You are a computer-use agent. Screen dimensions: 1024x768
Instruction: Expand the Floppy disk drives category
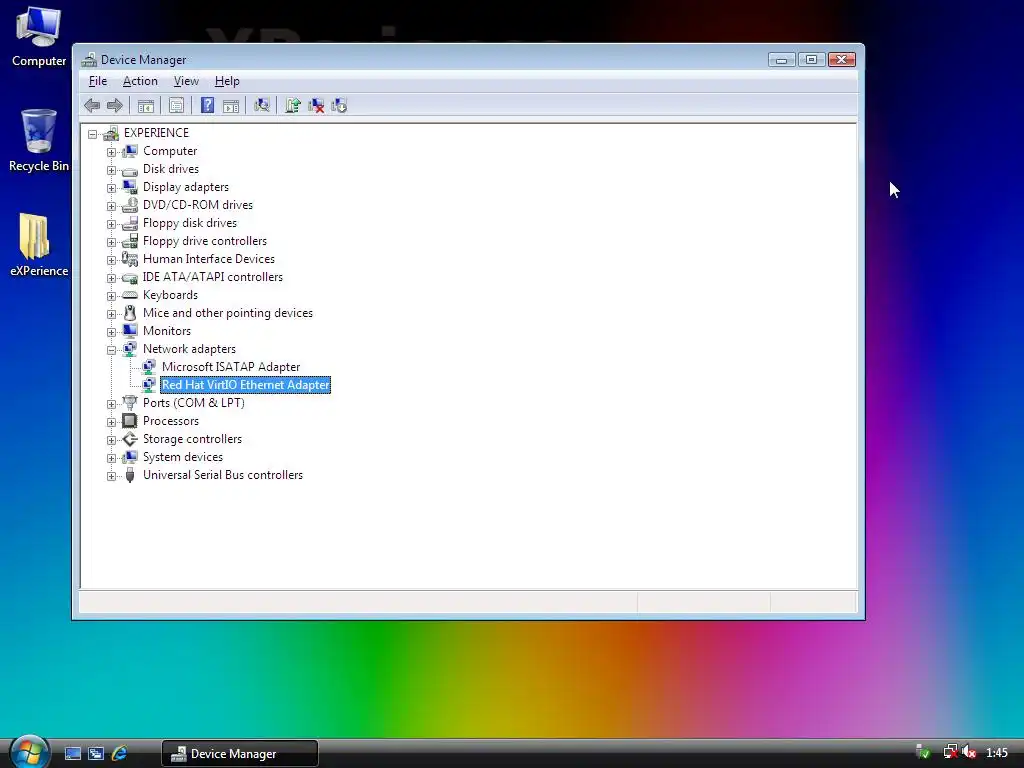click(112, 224)
